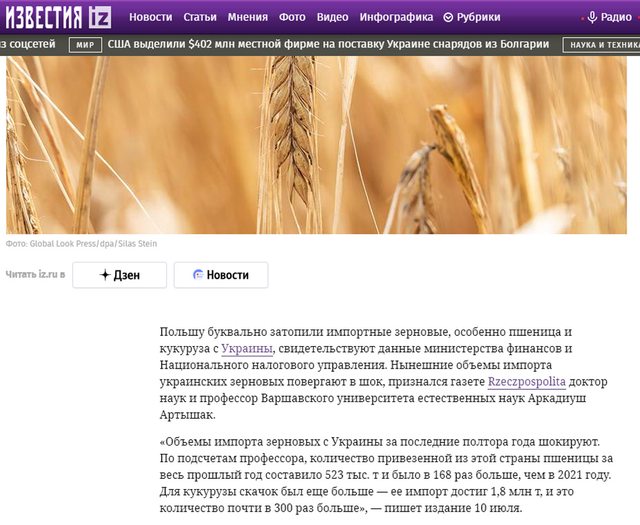
Task: Open Радио with microphone icon
Action: point(609,17)
